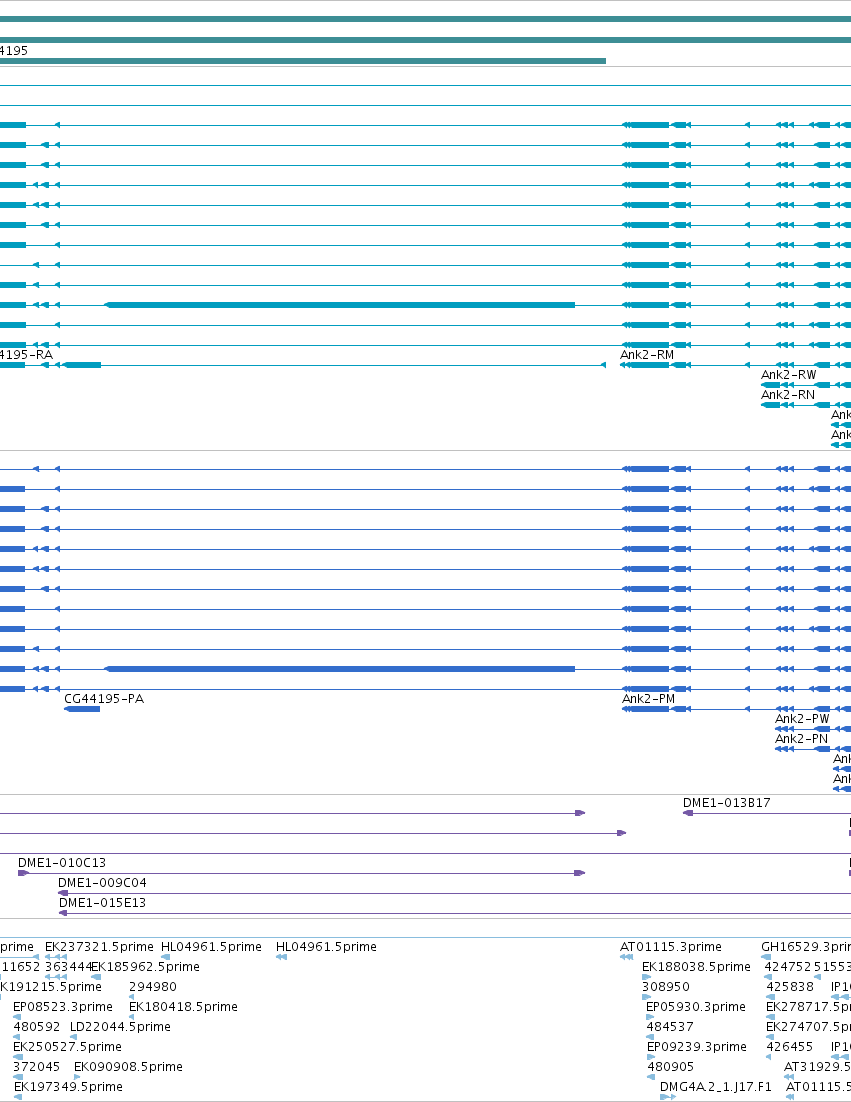
Task: Select the Ank2-RW transcript label
Action: tap(788, 375)
